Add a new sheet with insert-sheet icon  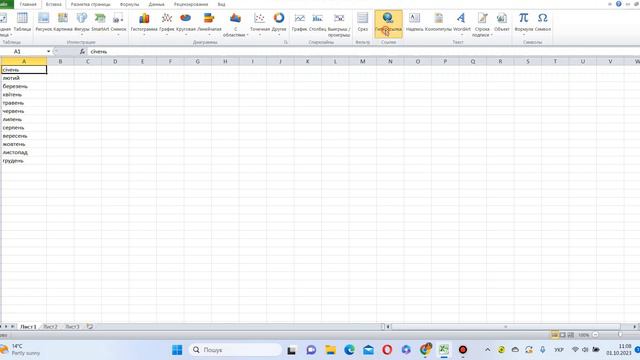90,327
